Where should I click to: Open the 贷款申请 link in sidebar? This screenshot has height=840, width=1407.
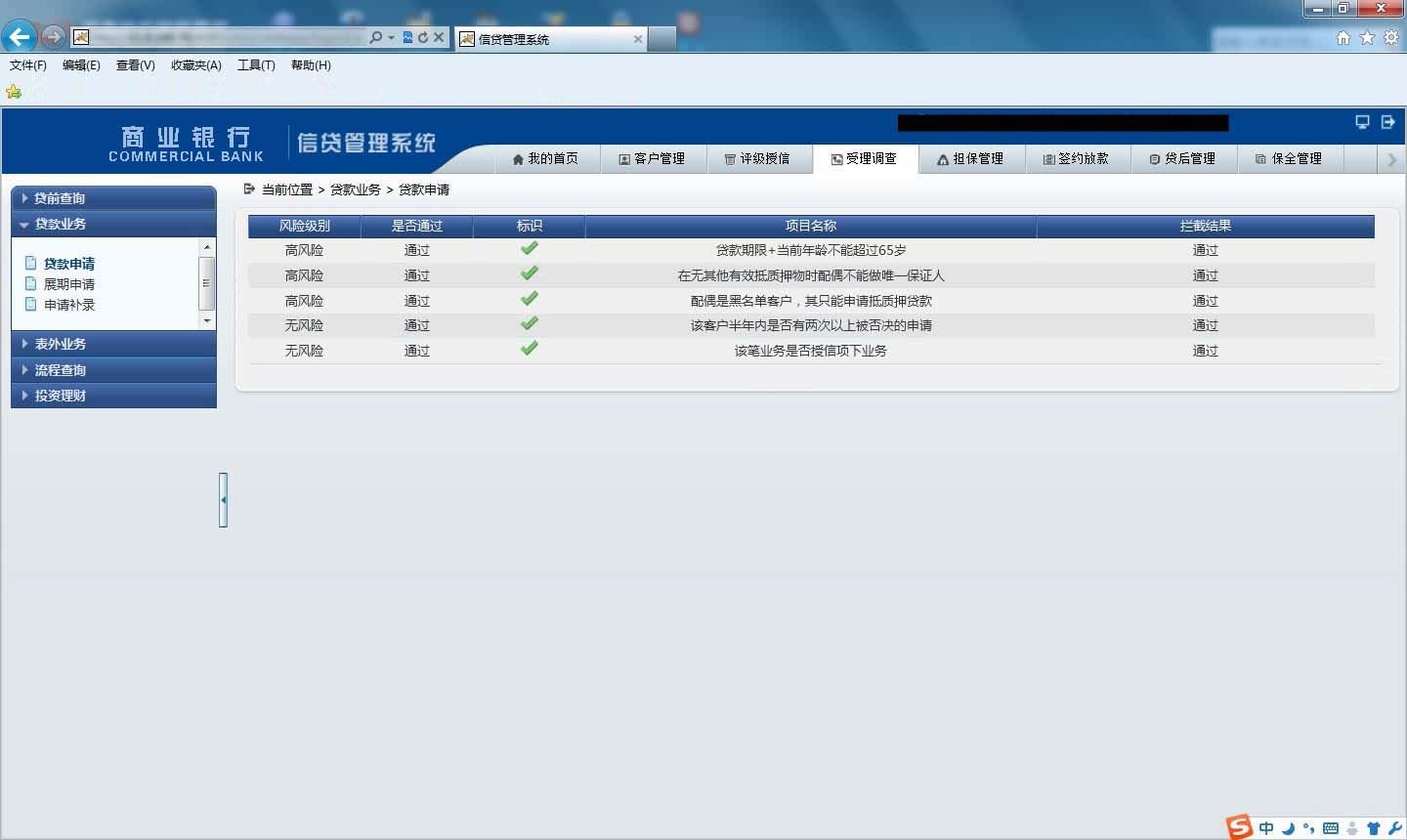(69, 264)
